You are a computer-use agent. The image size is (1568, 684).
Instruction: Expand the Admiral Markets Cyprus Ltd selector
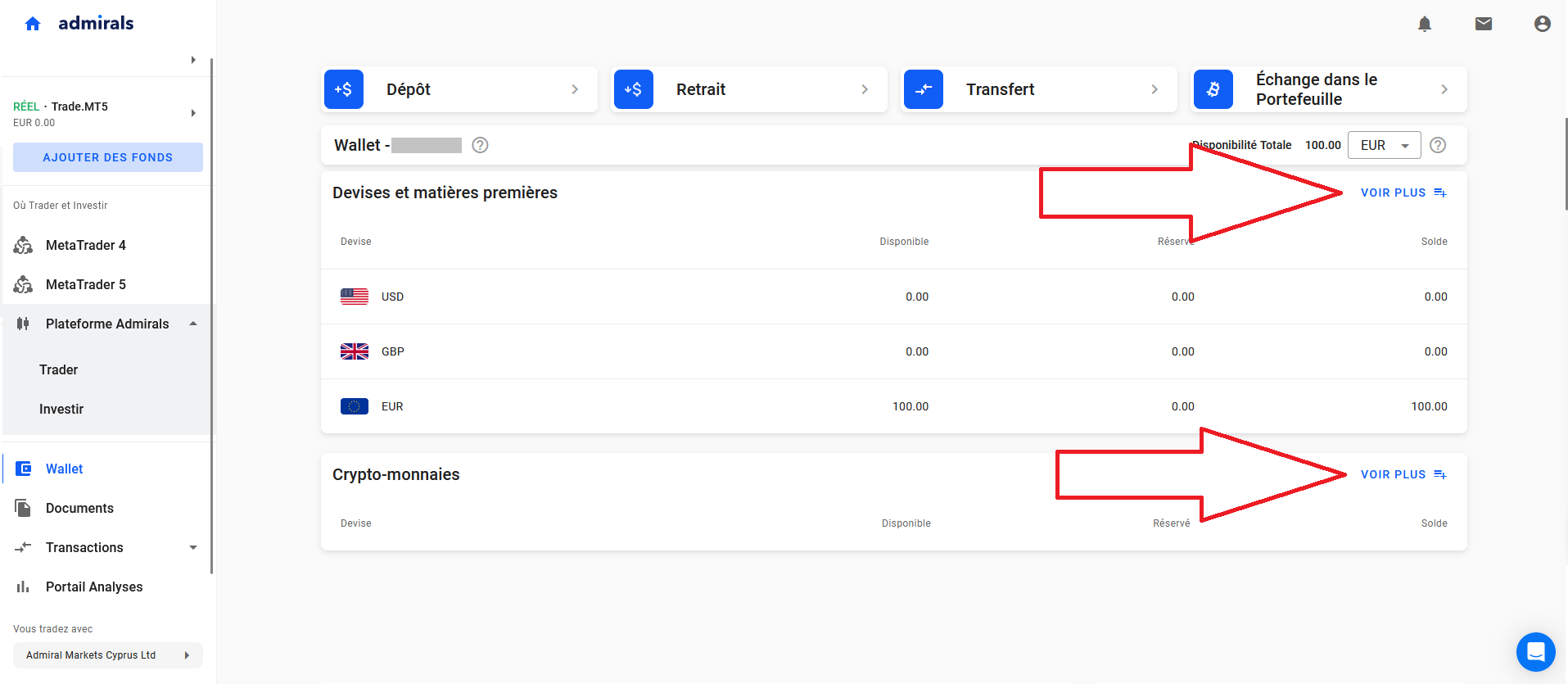click(187, 655)
